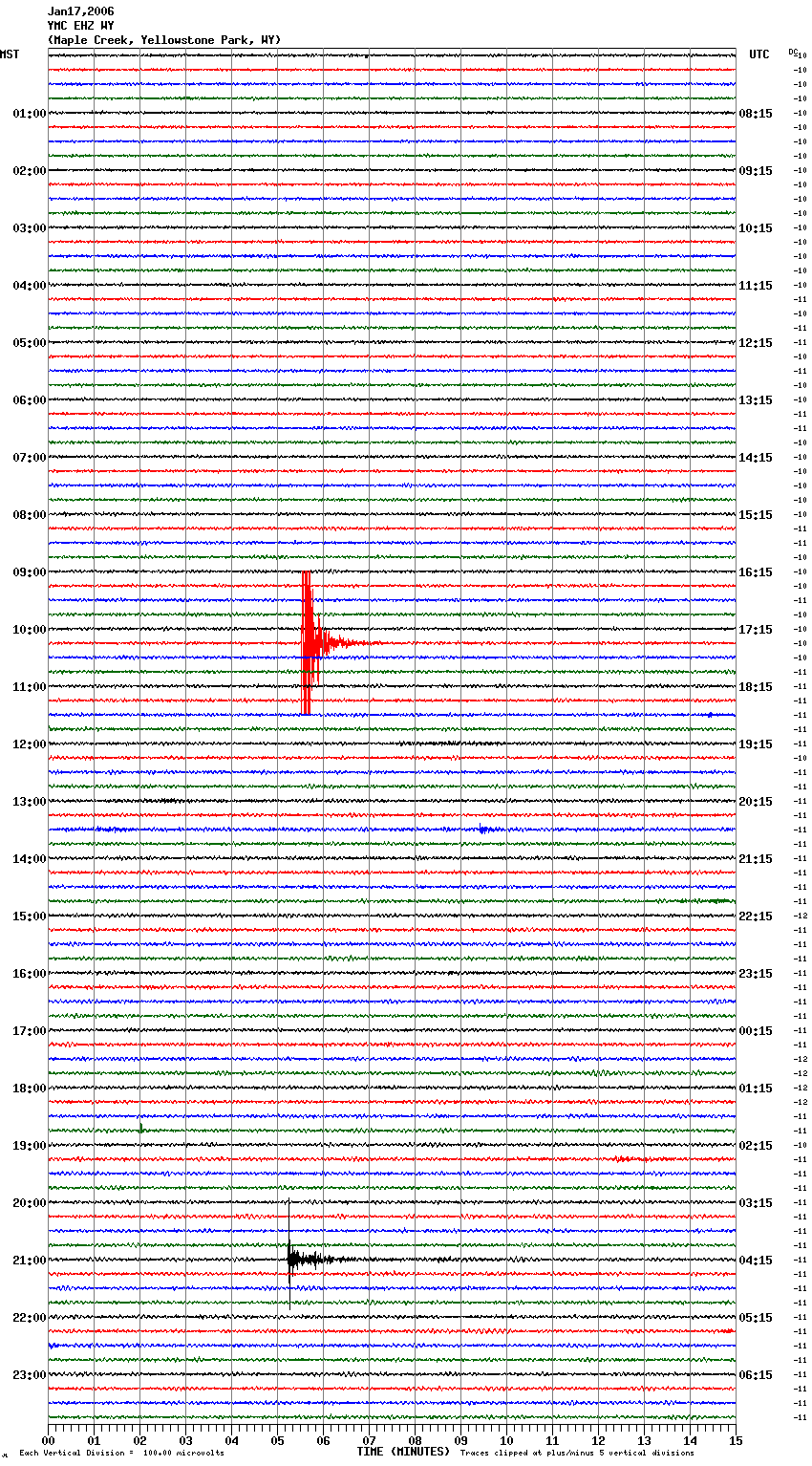Click the 'DC' offset column header
The width and height of the screenshot is (812, 1466).
click(x=793, y=52)
